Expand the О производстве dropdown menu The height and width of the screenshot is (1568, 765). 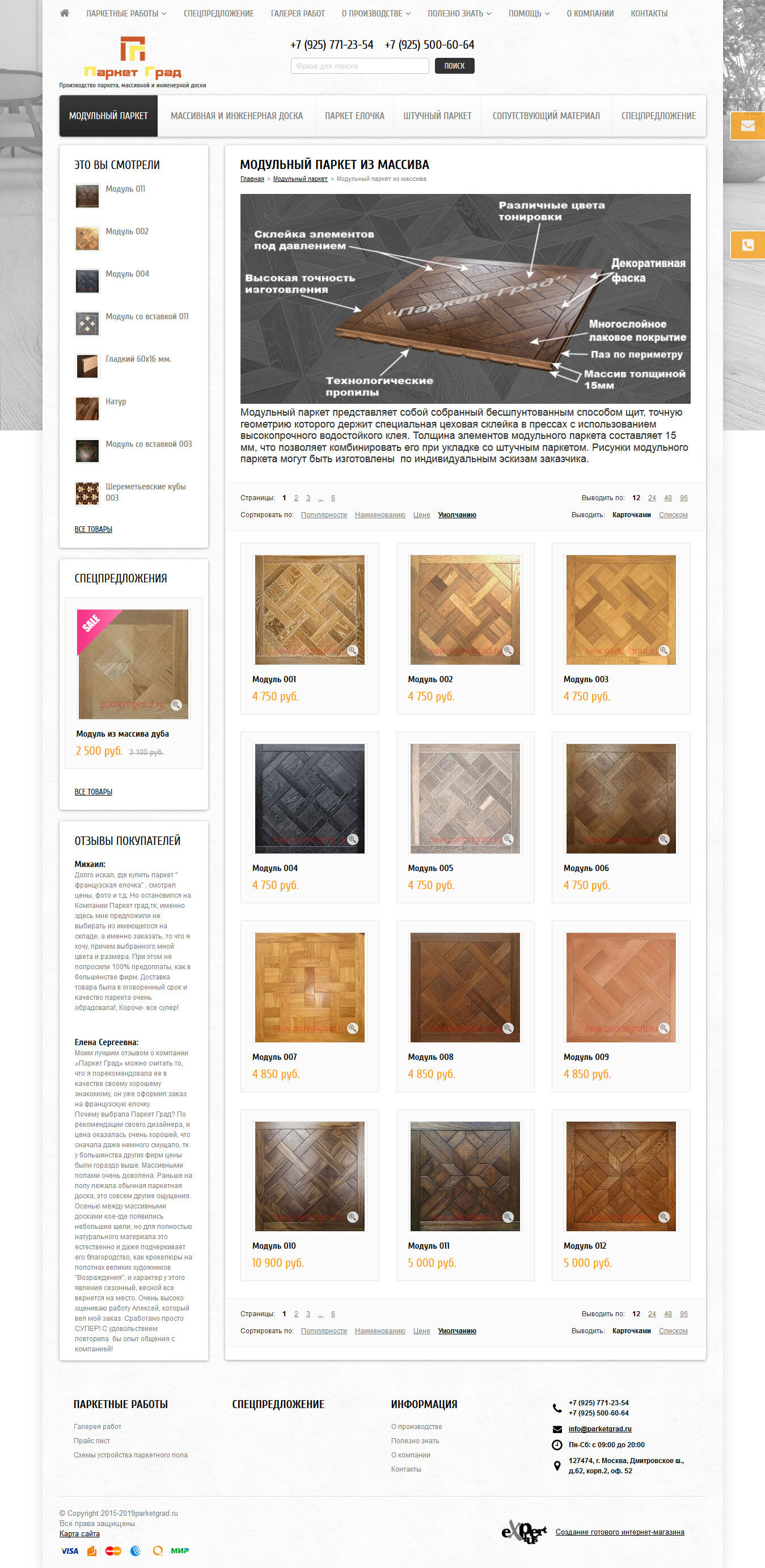click(x=376, y=14)
